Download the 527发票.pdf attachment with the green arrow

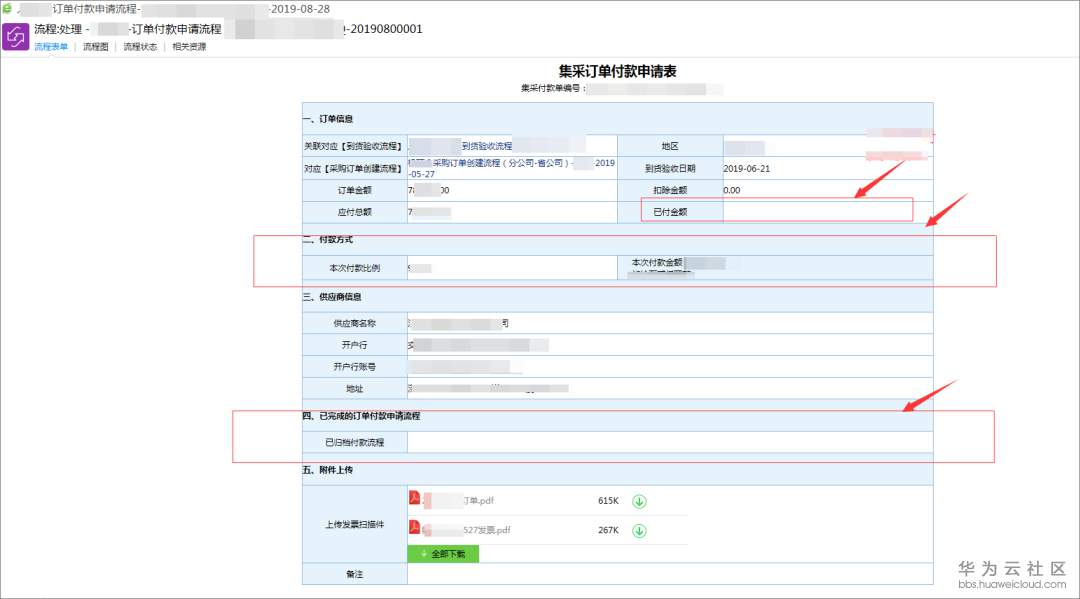639,531
